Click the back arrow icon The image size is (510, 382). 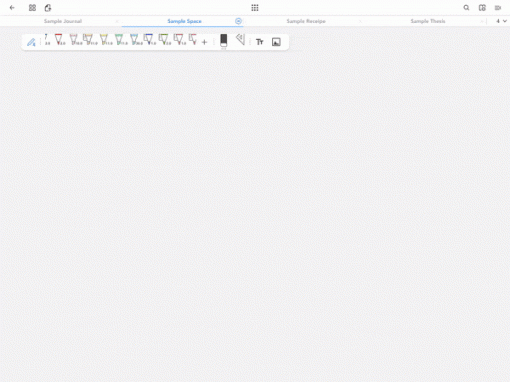pyautogui.click(x=12, y=8)
